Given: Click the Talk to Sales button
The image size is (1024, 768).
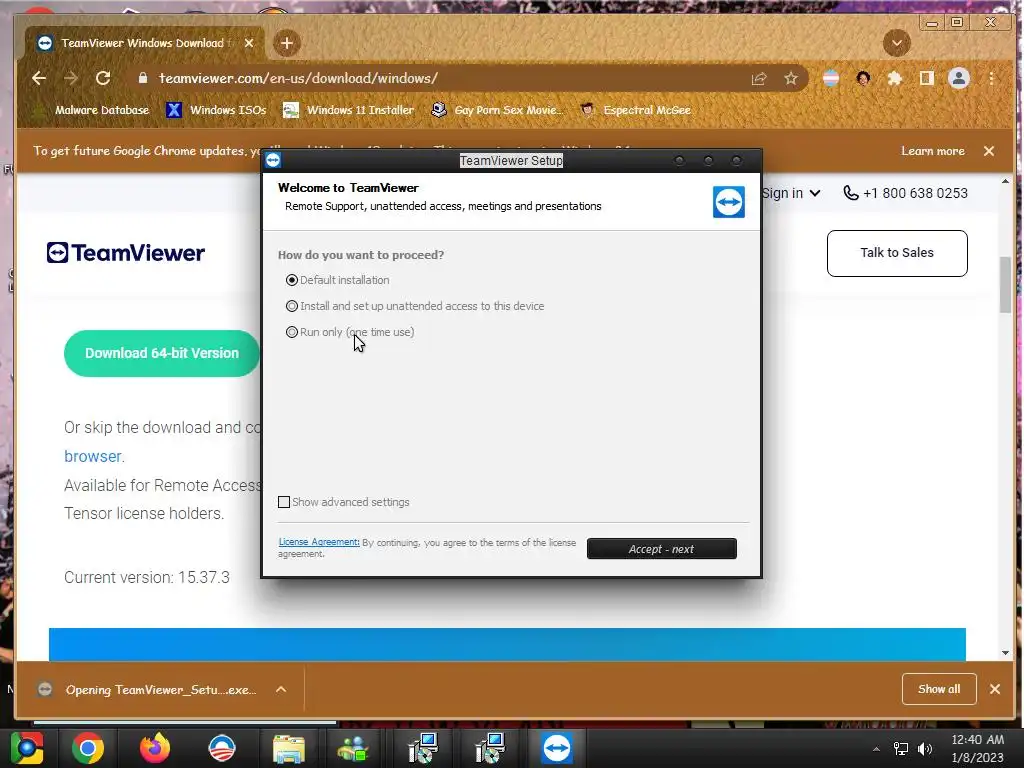Looking at the screenshot, I should [897, 253].
